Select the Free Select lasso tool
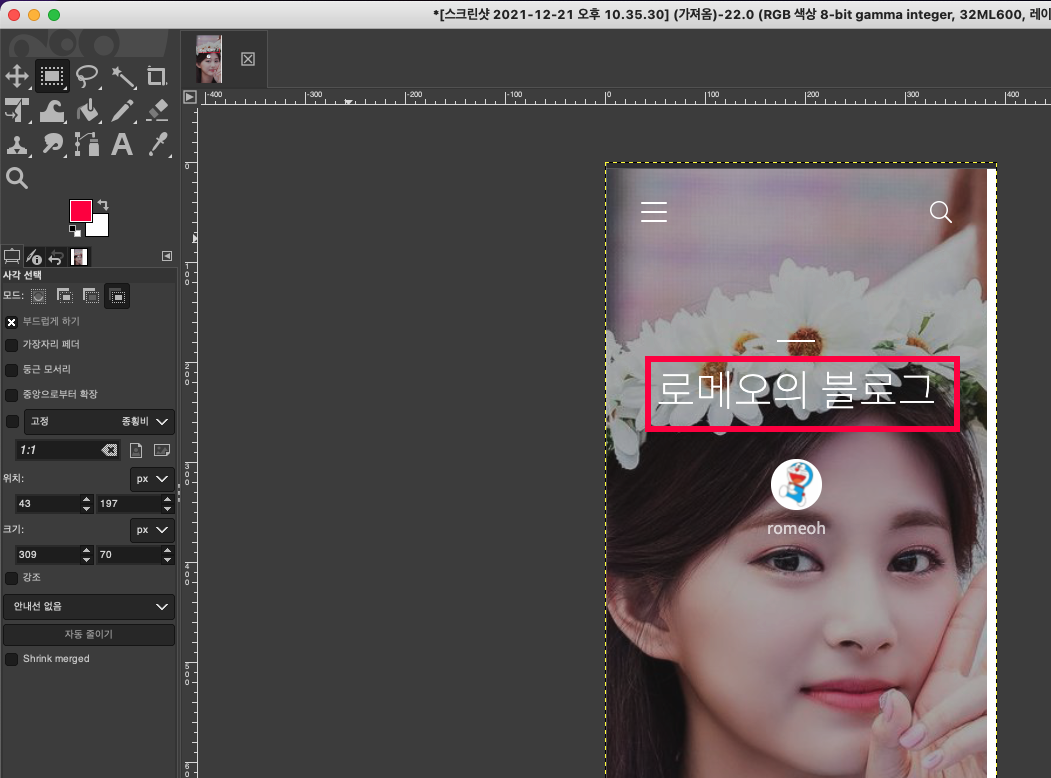Viewport: 1051px width, 778px height. 87,76
